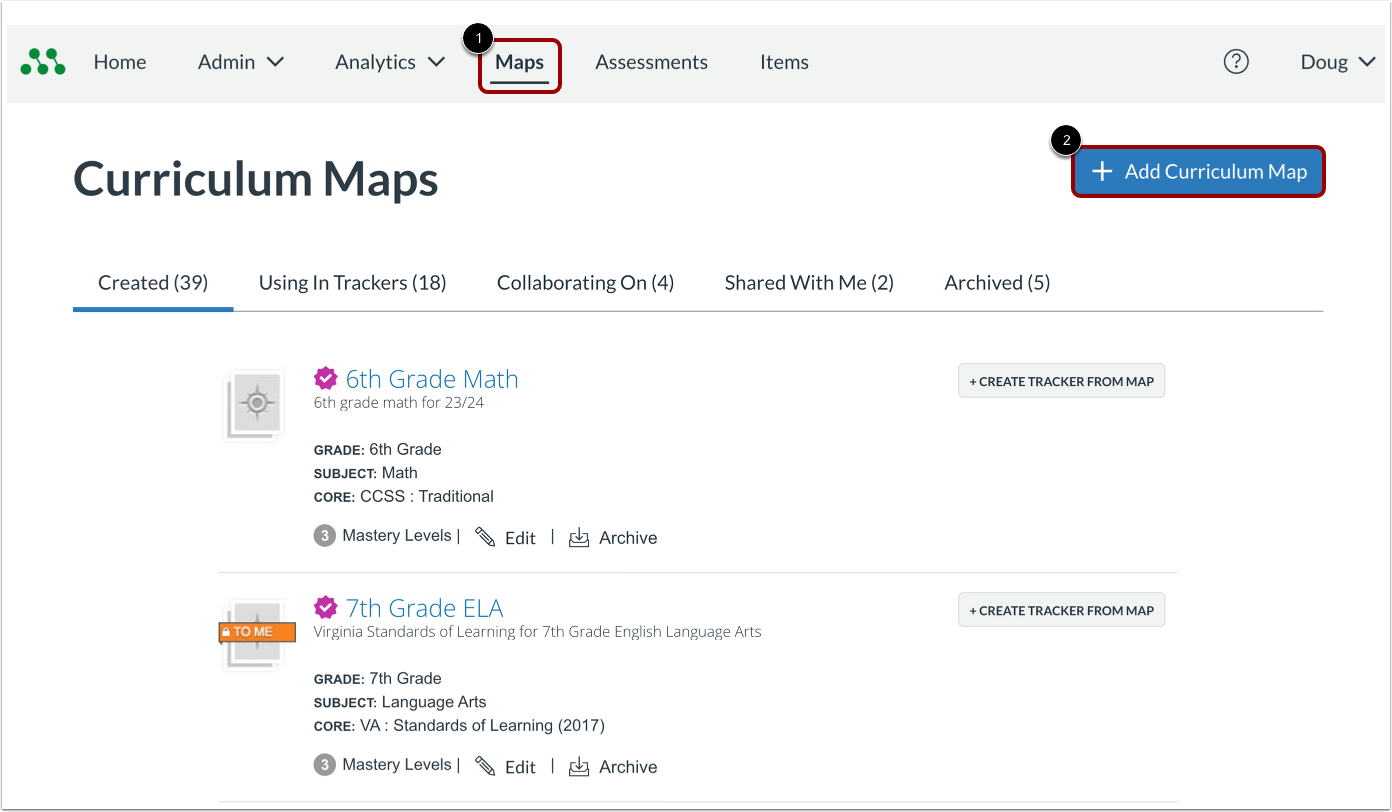Click the verified badge beside 7th Grade ELA

325,607
